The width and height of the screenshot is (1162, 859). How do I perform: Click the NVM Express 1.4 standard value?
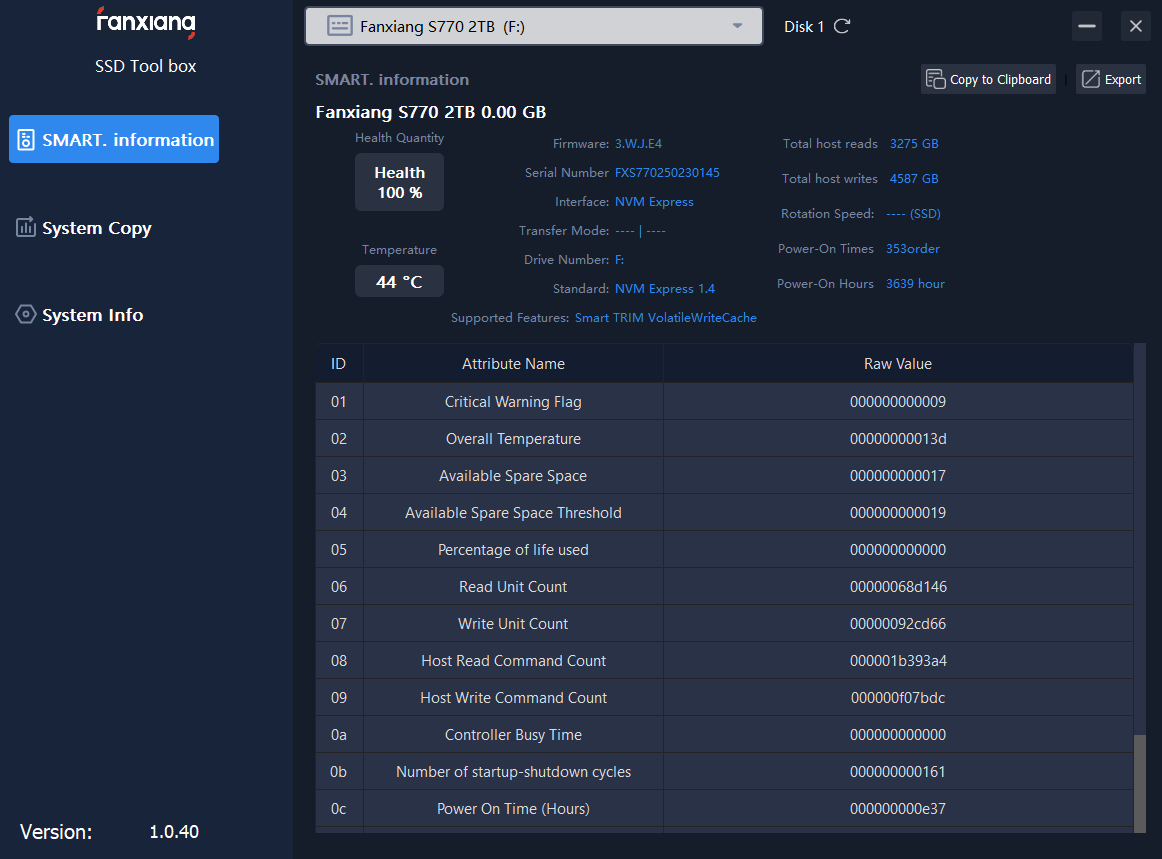click(x=665, y=289)
